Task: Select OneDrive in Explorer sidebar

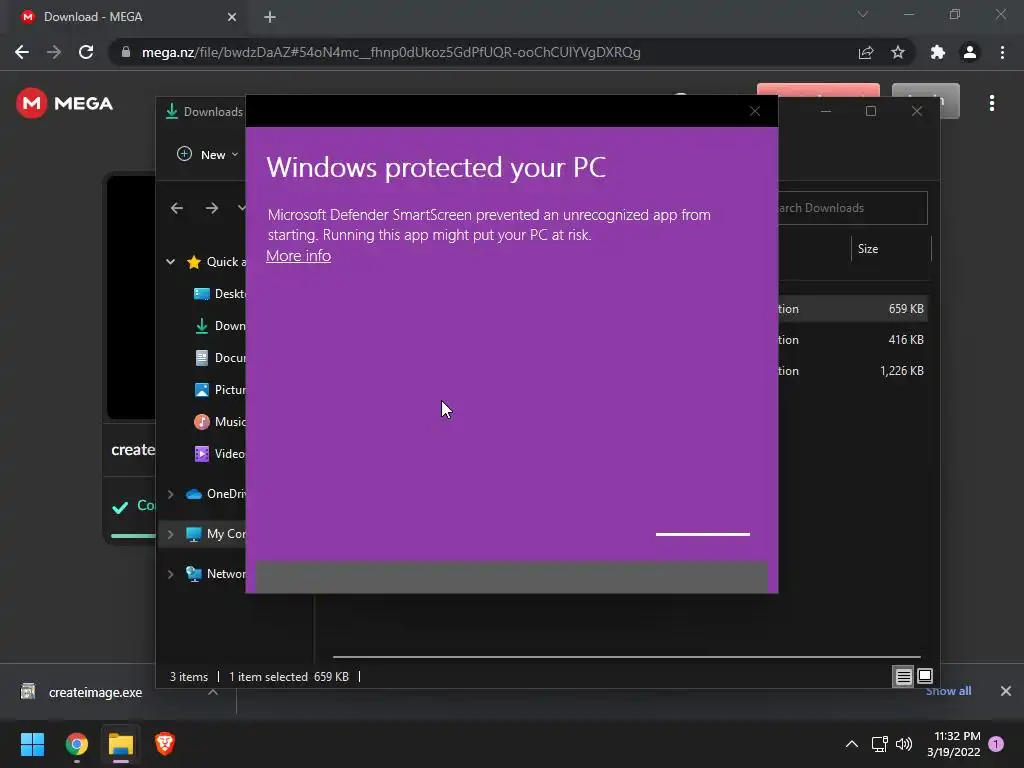Action: coord(216,494)
